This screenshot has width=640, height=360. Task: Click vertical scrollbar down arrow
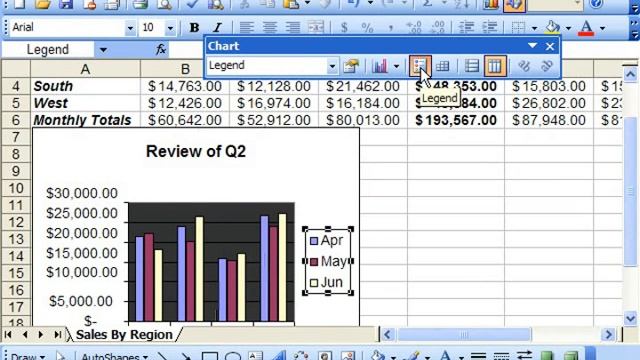click(630, 318)
